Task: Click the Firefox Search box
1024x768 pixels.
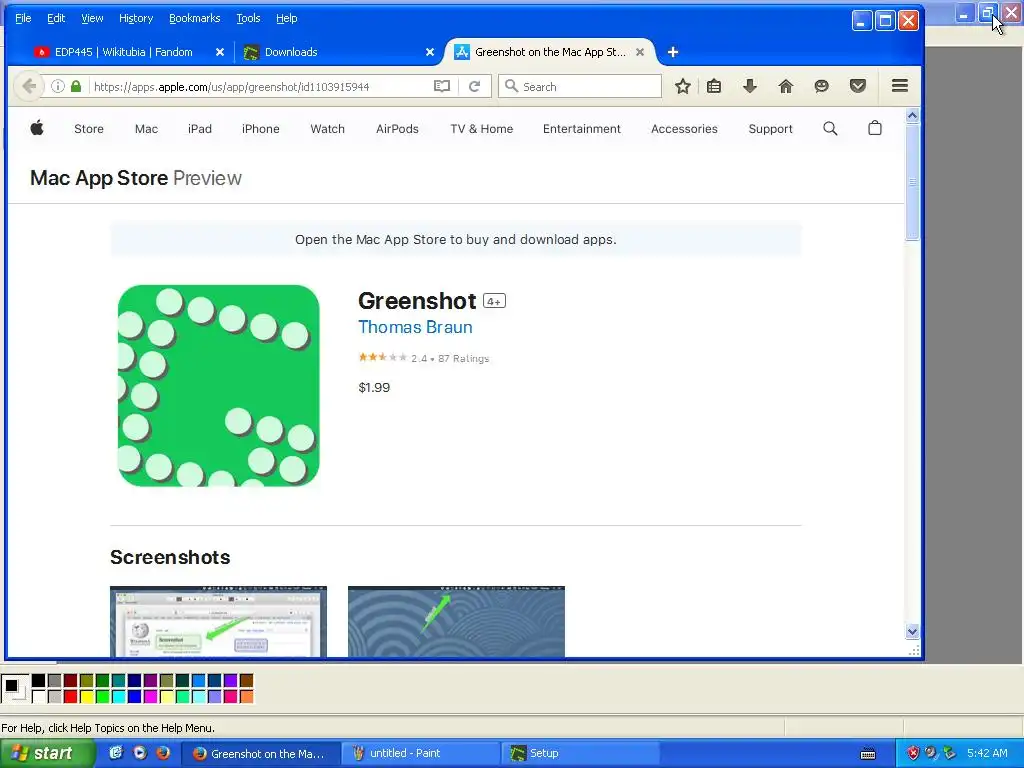Action: tap(580, 86)
